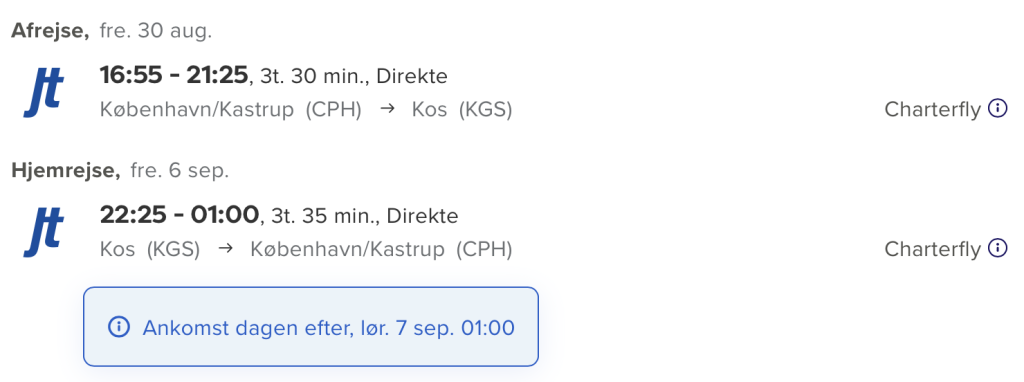Click the return route arrow icon
Screen dimensions: 1024x382
(x=225, y=248)
